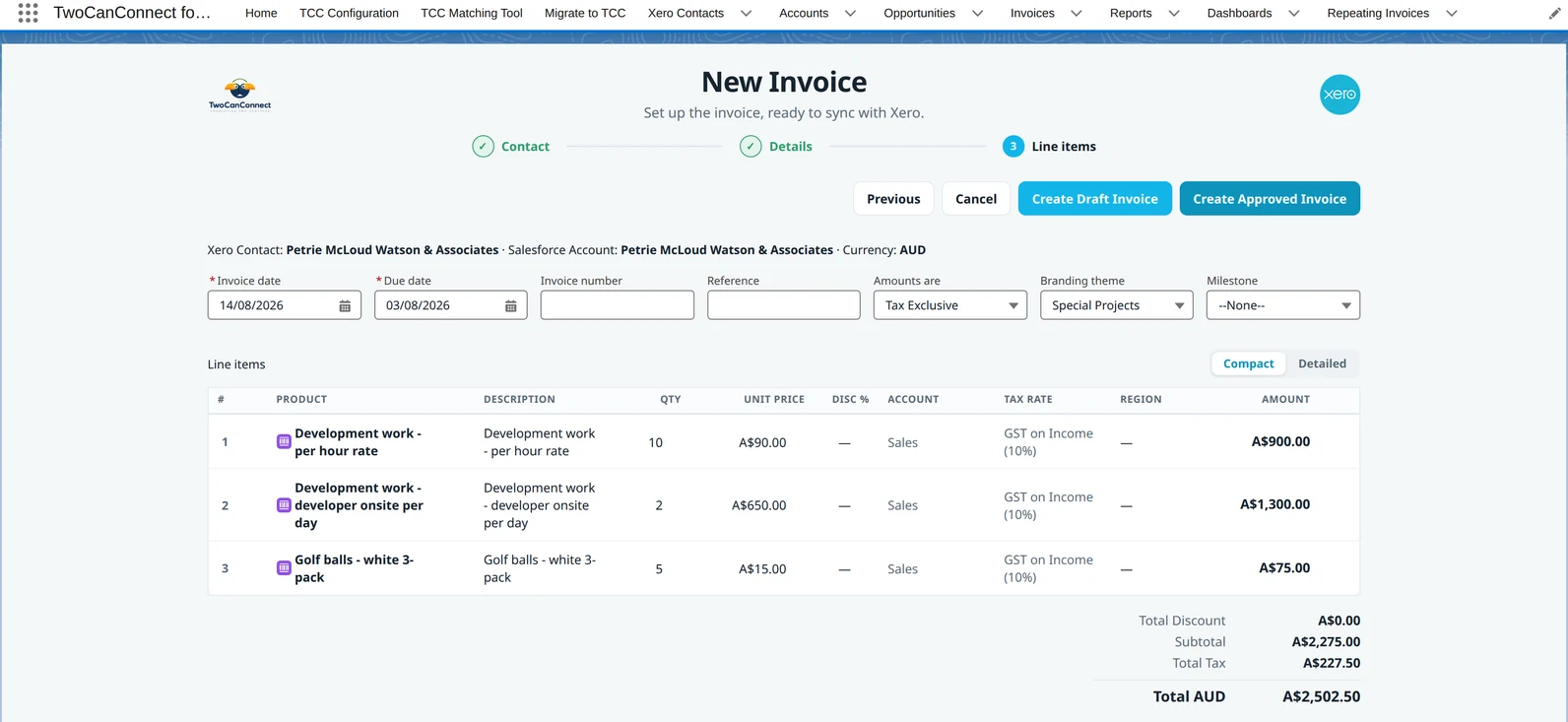Expand the Dashboards nav chevron
Screen dimensions: 1568x722
1293,14
